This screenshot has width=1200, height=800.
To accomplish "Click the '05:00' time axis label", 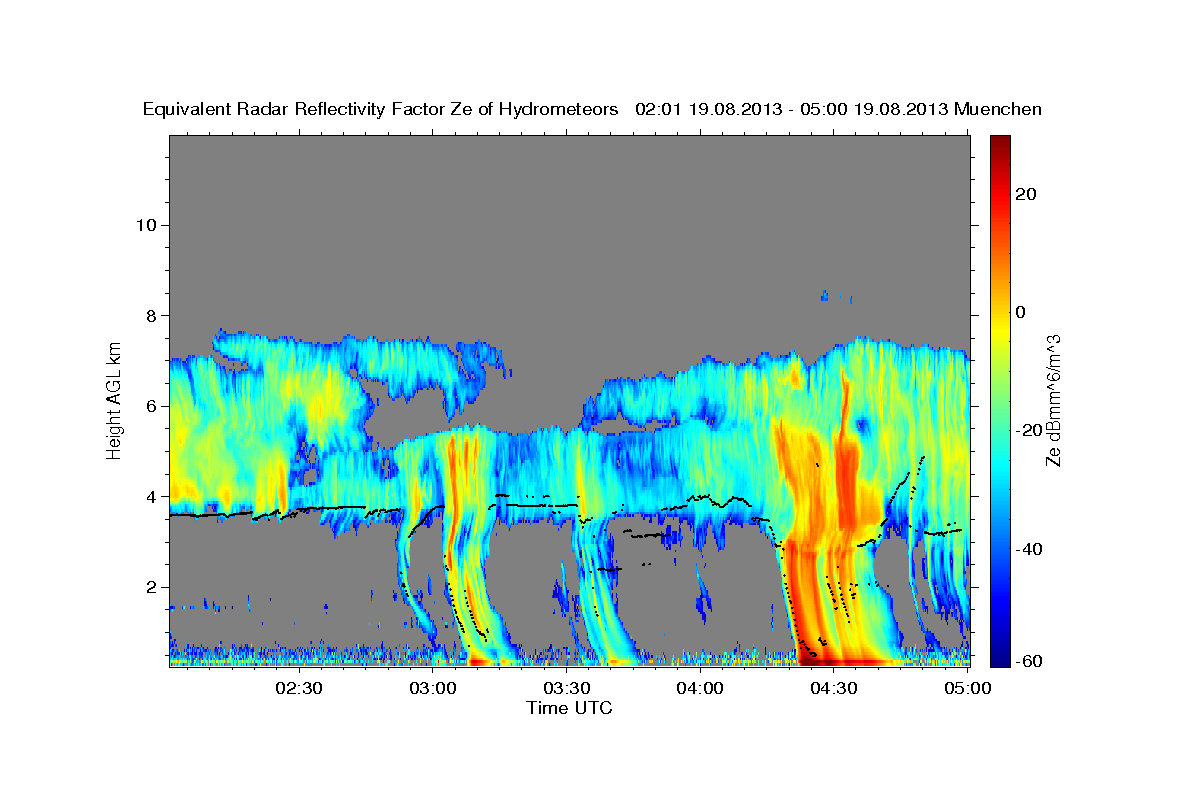I will coord(967,687).
